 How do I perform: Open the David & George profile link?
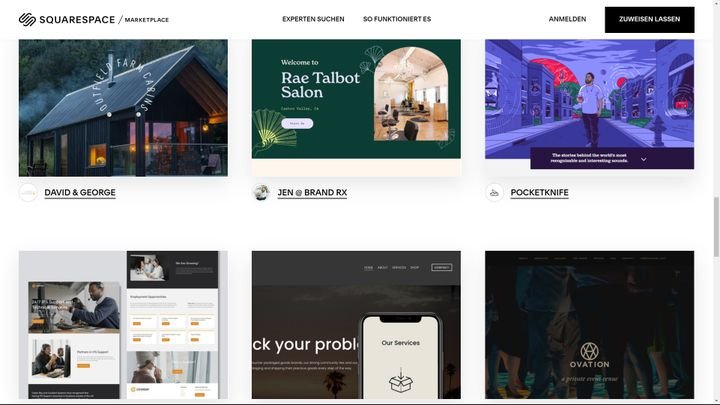[x=80, y=193]
